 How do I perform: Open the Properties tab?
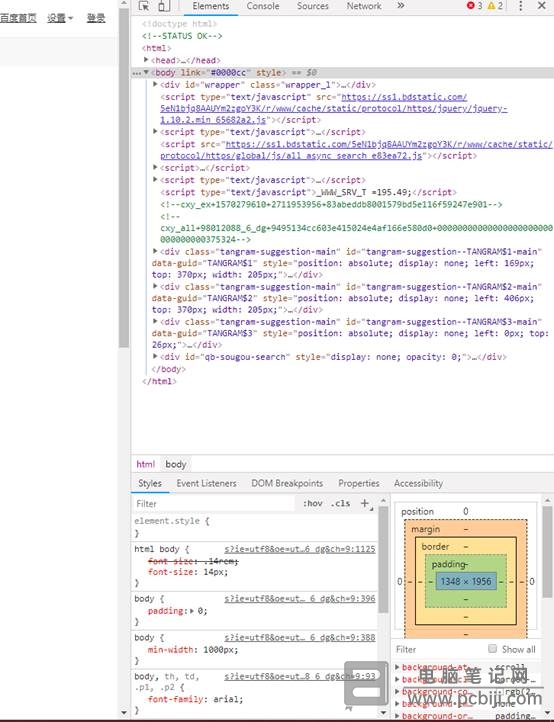359,483
